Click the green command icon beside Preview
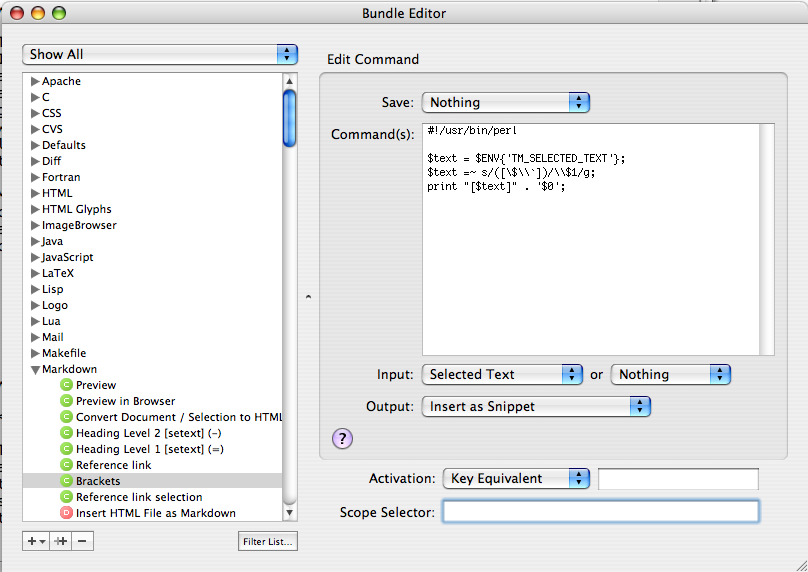 [66, 385]
